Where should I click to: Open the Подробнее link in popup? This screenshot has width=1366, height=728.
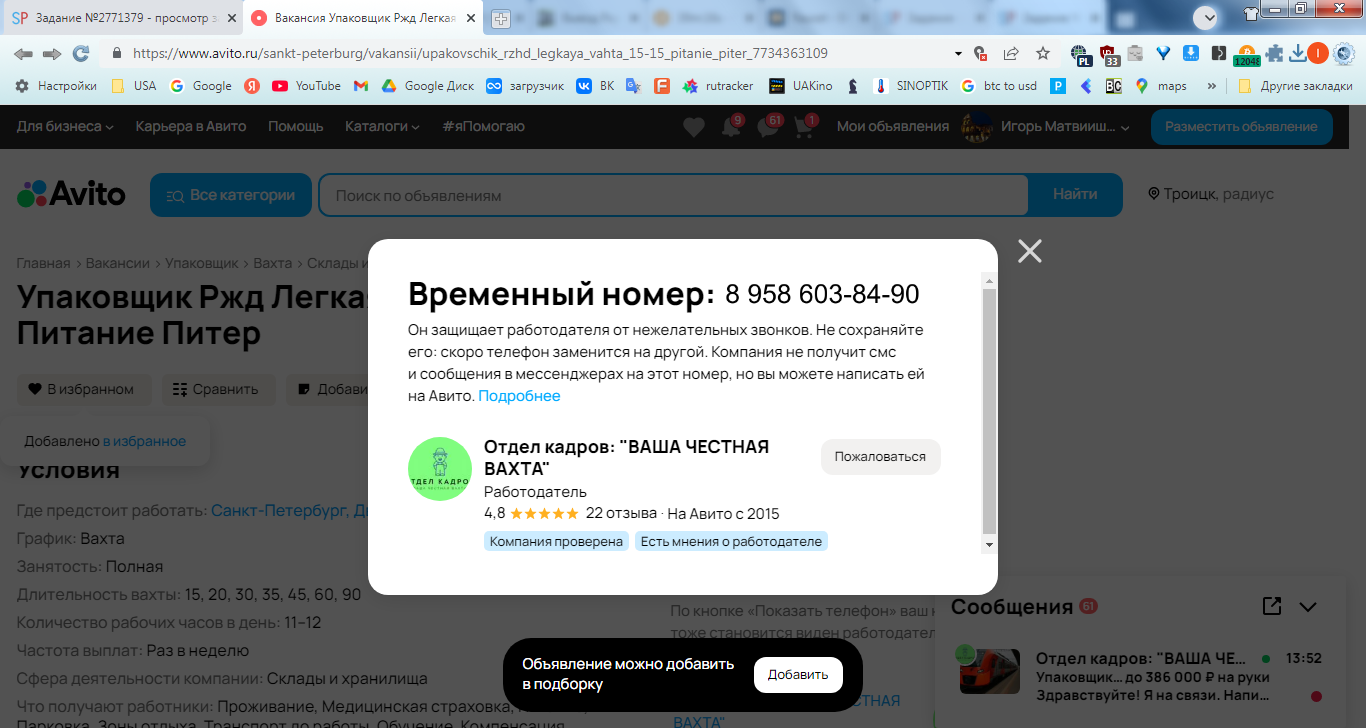pyautogui.click(x=519, y=396)
